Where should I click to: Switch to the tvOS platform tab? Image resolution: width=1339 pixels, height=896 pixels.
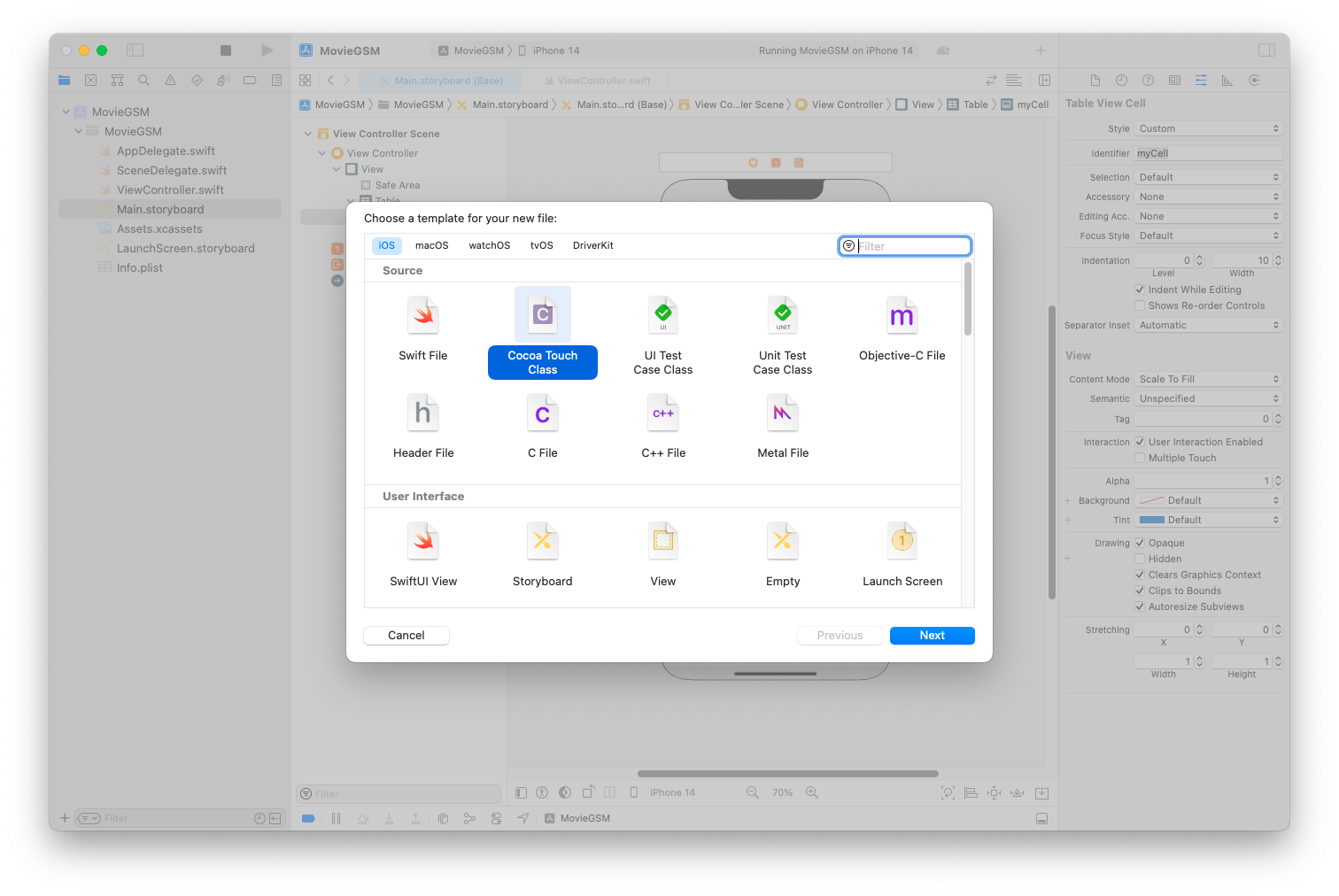542,245
